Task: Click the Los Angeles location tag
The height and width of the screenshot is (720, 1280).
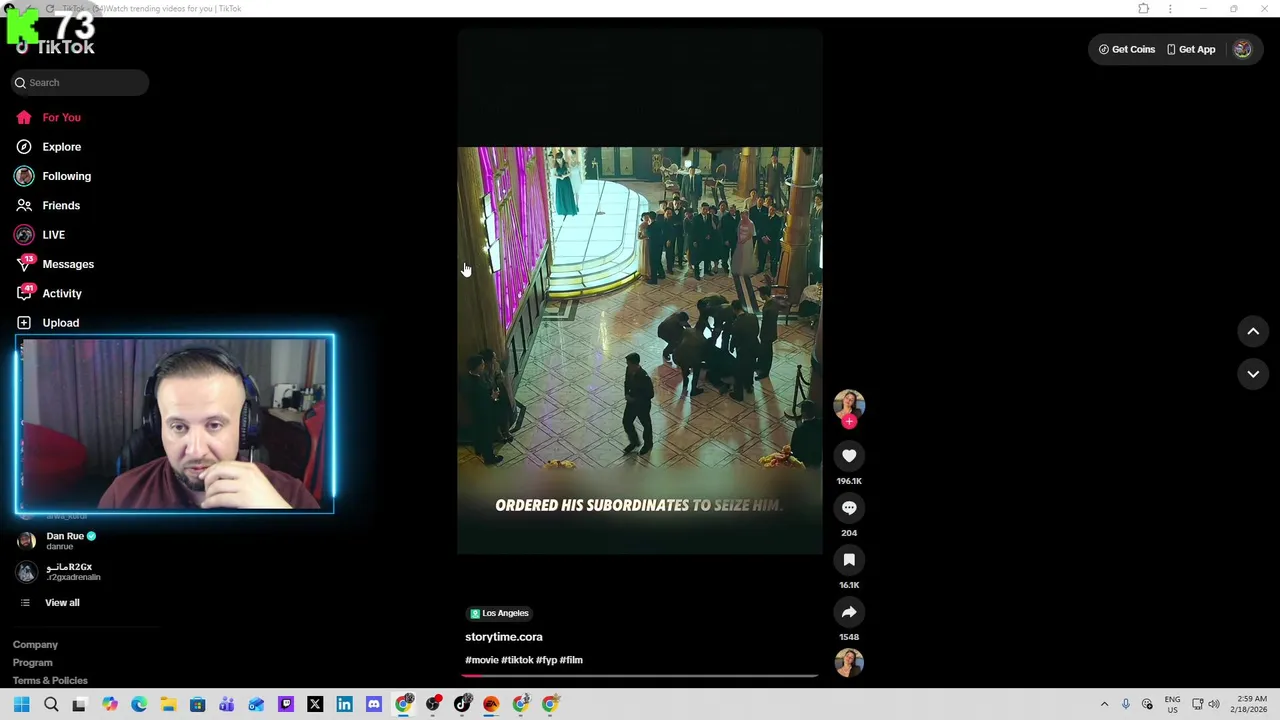Action: 499,613
